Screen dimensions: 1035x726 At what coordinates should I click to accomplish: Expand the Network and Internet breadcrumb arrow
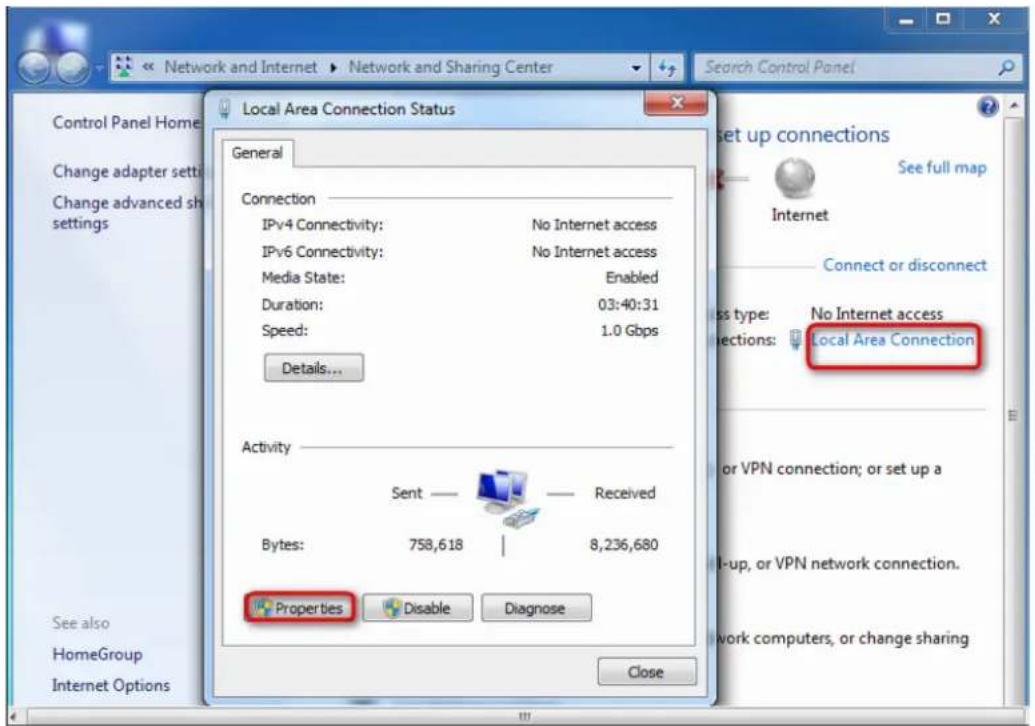333,67
